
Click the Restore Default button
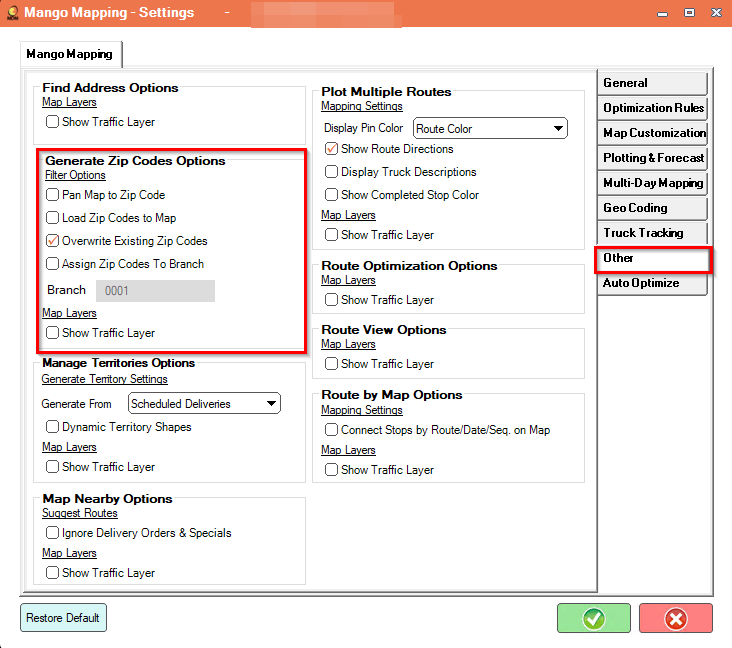click(x=63, y=618)
